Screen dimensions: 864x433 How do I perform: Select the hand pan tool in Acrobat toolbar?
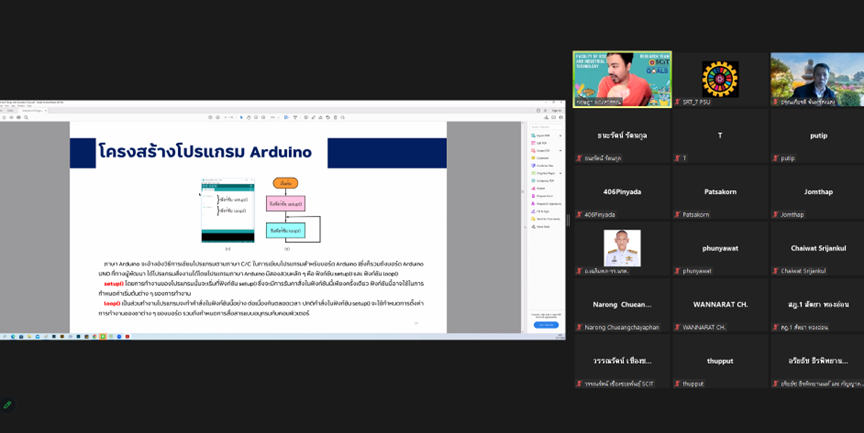coord(249,117)
